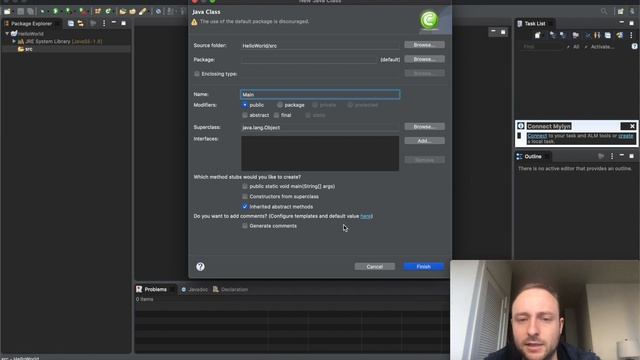Screen dimensions: 640x360
Task: Click the toolbar search magnifier icon
Action: pos(604,11)
